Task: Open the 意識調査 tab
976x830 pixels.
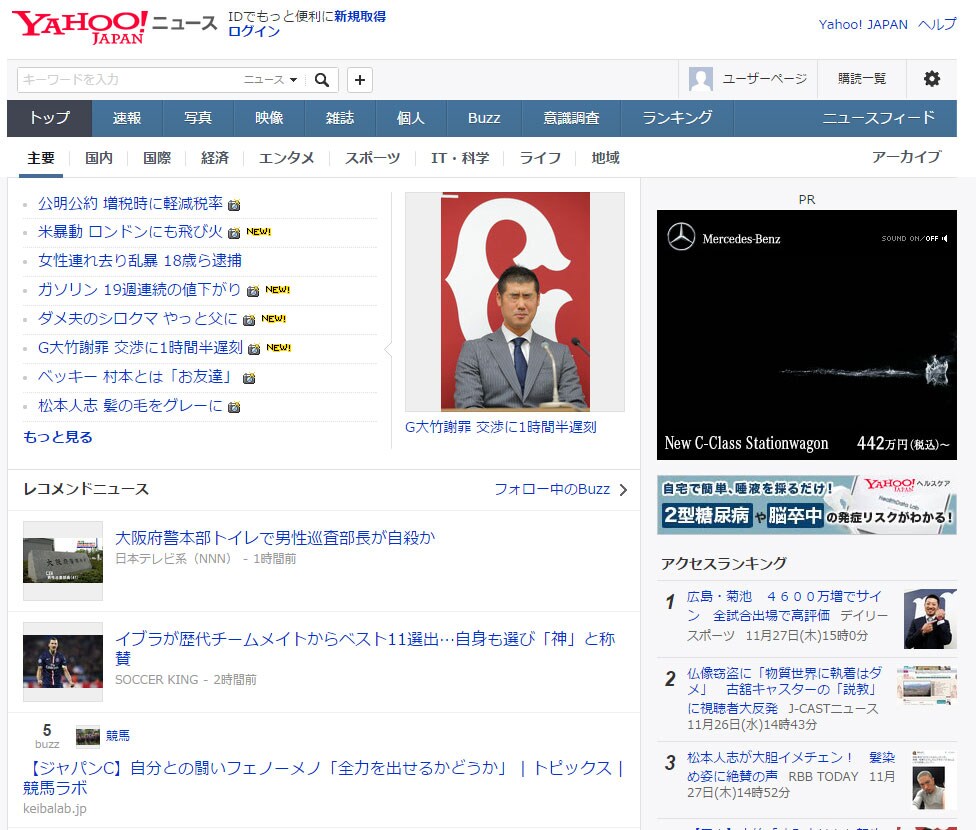Action: pos(571,118)
